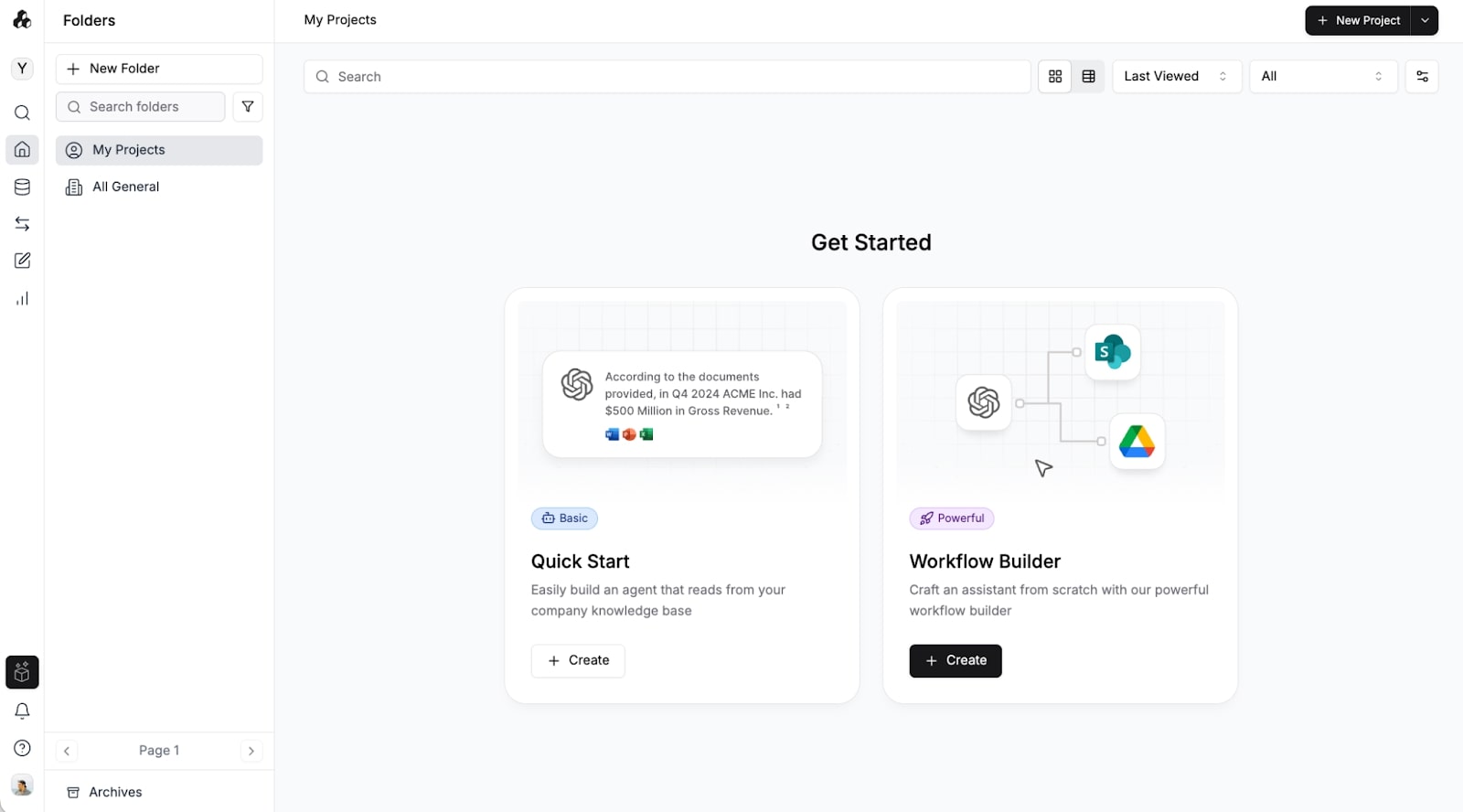The width and height of the screenshot is (1463, 812).
Task: Switch to grid view layout
Action: [x=1055, y=76]
